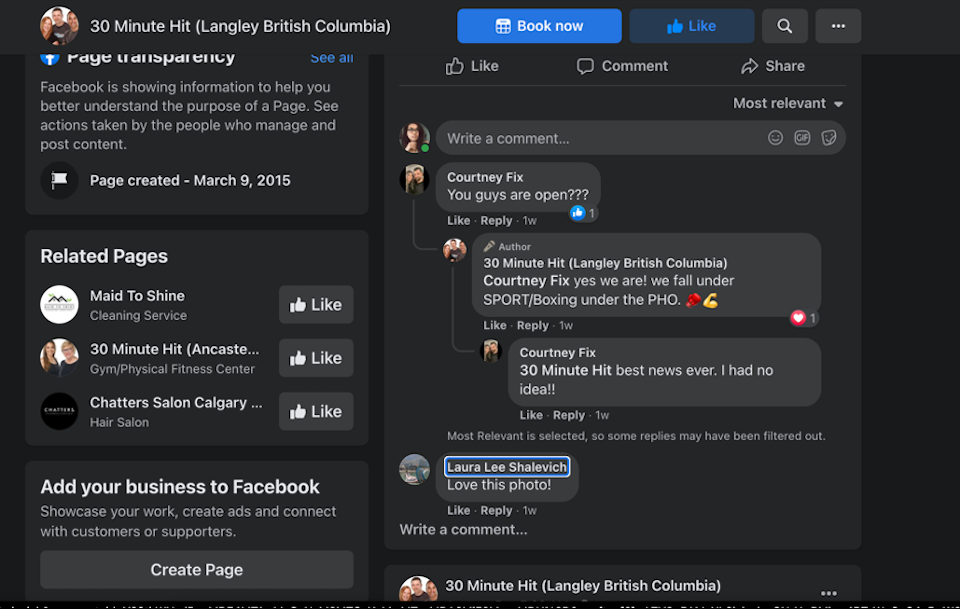960x609 pixels.
Task: Open the sticker picker icon
Action: click(x=829, y=138)
